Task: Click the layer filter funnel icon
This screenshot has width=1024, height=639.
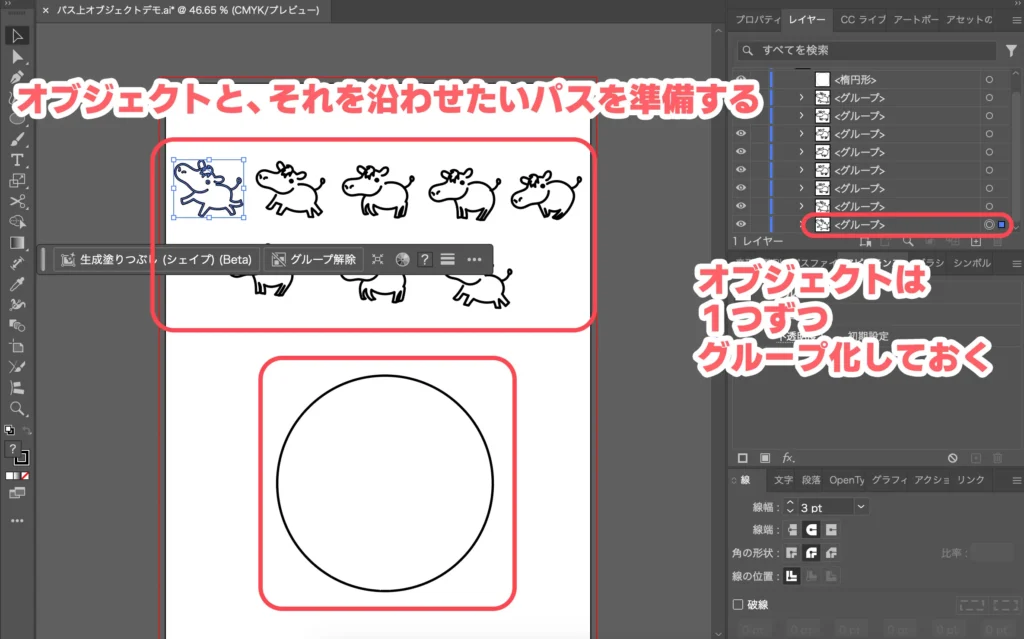Action: point(1011,50)
